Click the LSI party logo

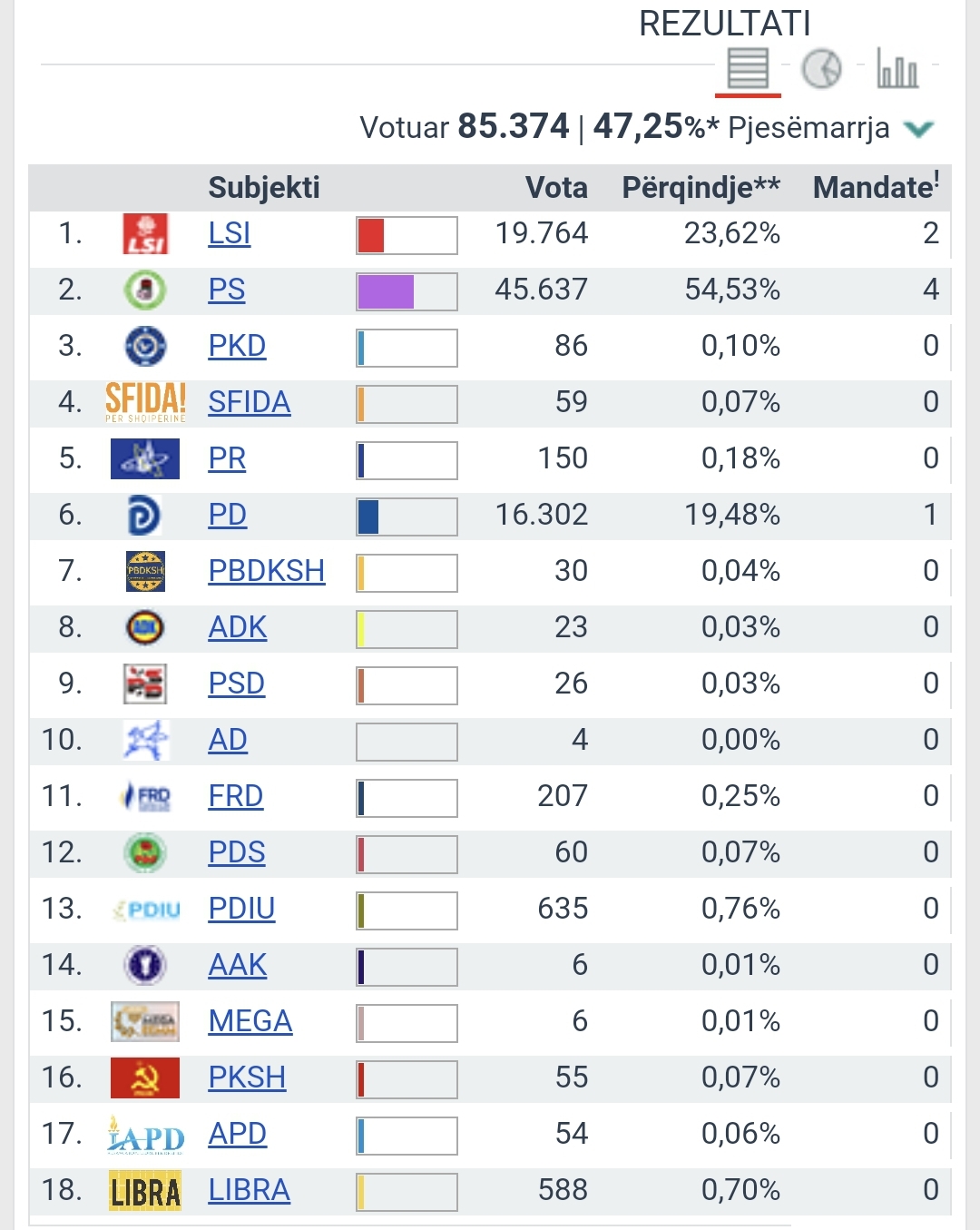(145, 234)
